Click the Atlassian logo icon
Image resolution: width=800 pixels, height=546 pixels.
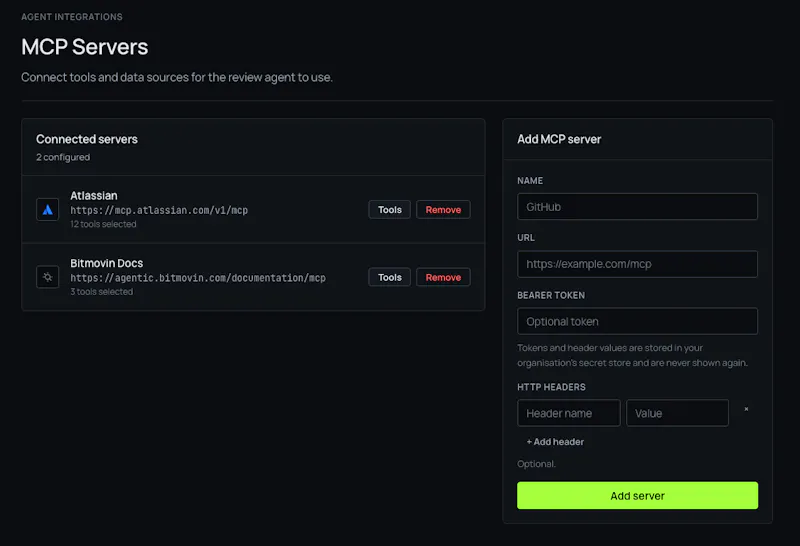[x=47, y=210]
